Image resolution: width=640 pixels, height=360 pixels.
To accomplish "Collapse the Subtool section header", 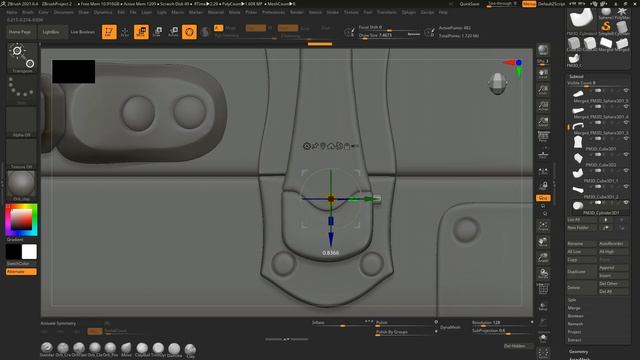I will tap(576, 76).
